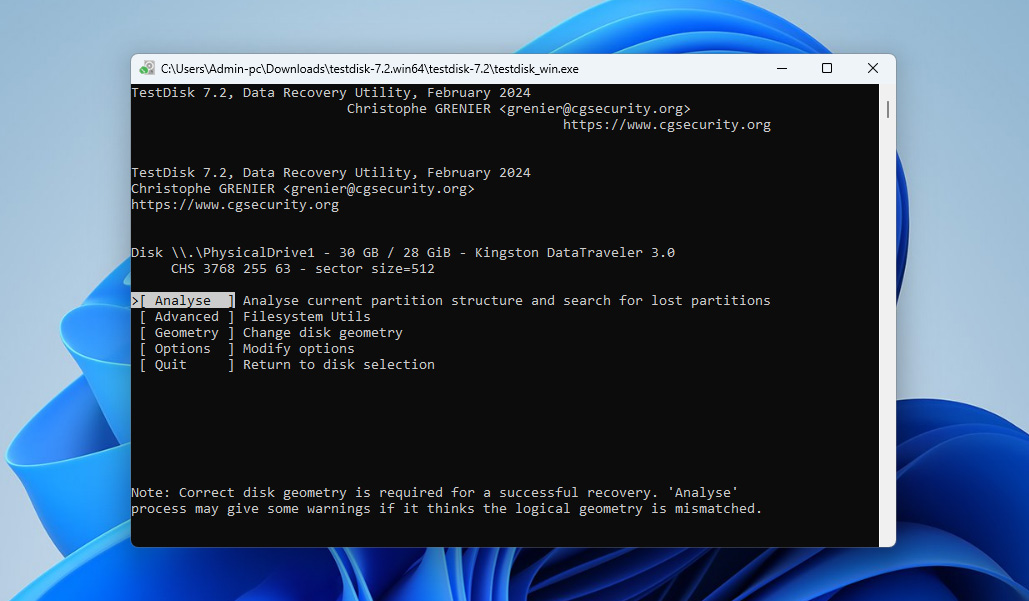This screenshot has width=1029, height=601.
Task: Click the 'Note: Correct disk geometry' message
Action: [x=434, y=493]
